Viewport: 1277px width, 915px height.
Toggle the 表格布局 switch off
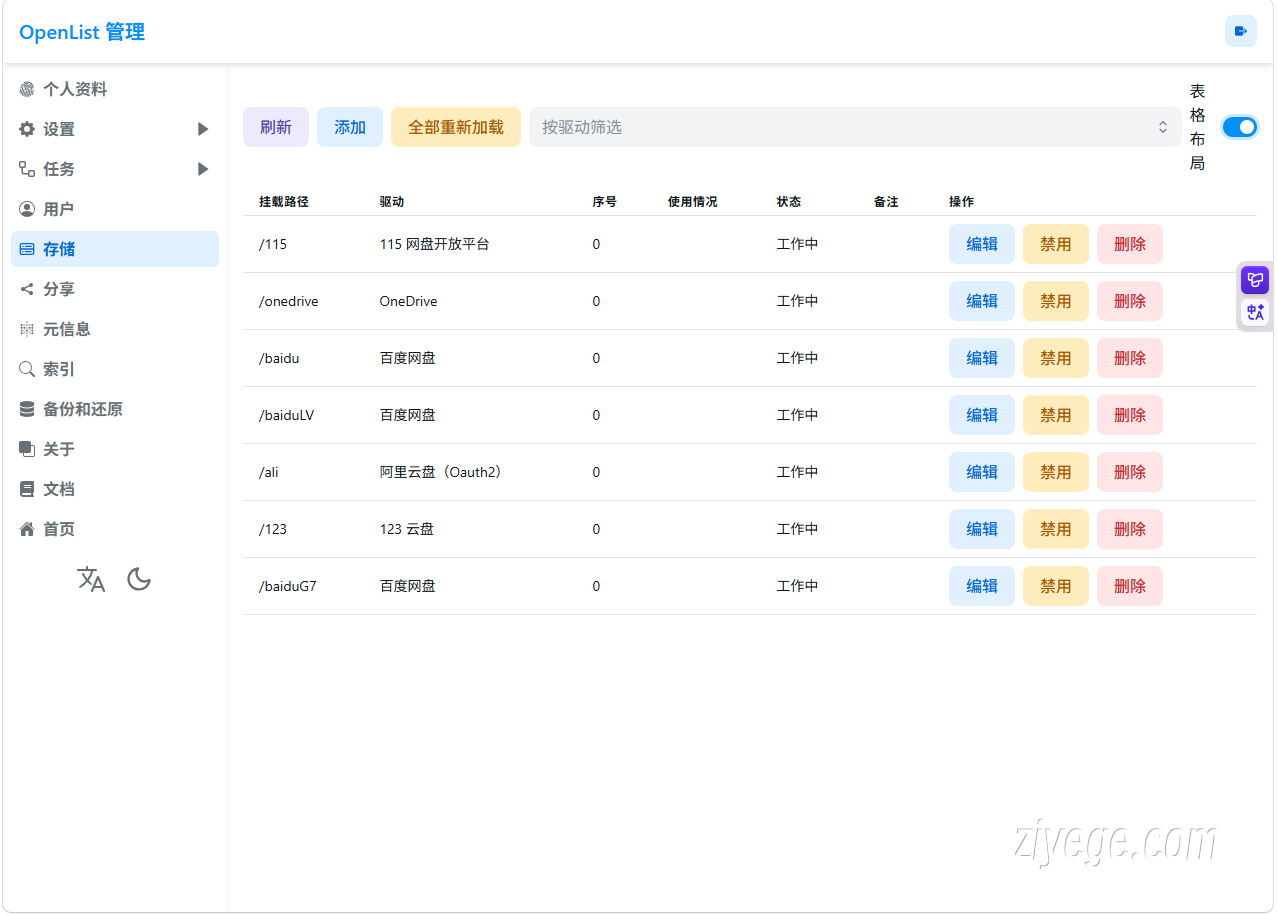click(1239, 127)
